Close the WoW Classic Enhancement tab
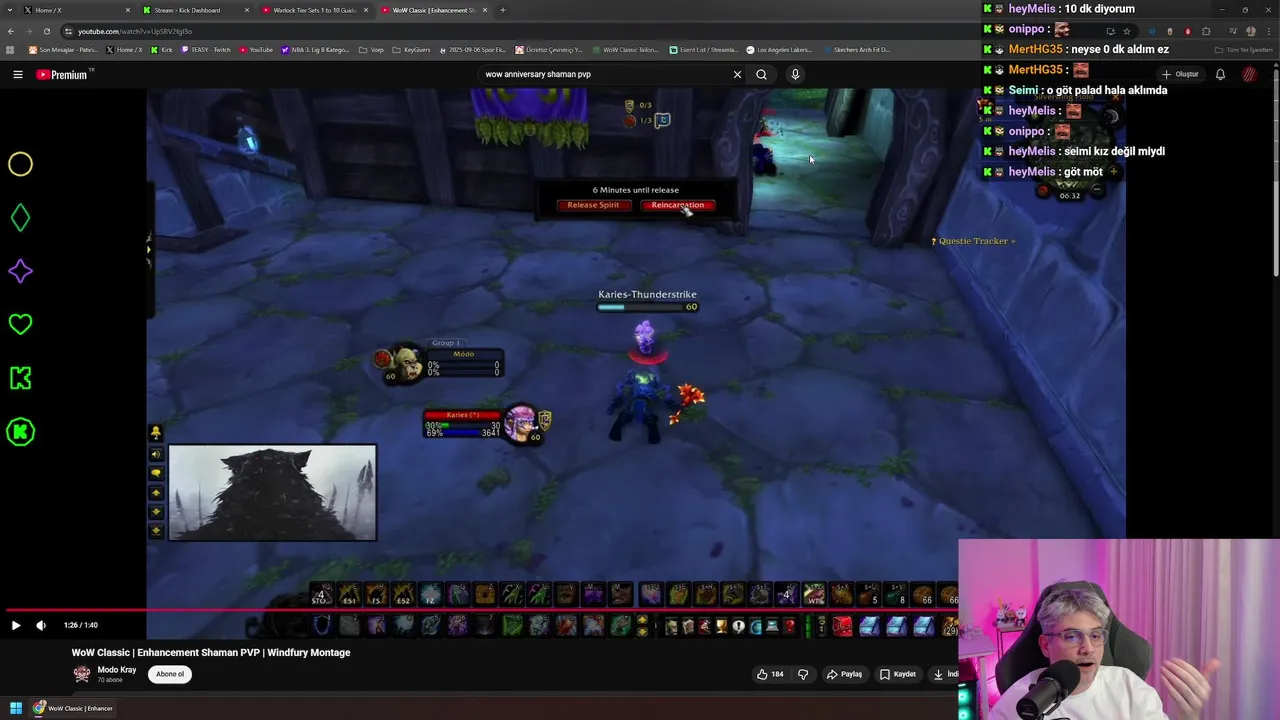The width and height of the screenshot is (1280, 720). 485,10
